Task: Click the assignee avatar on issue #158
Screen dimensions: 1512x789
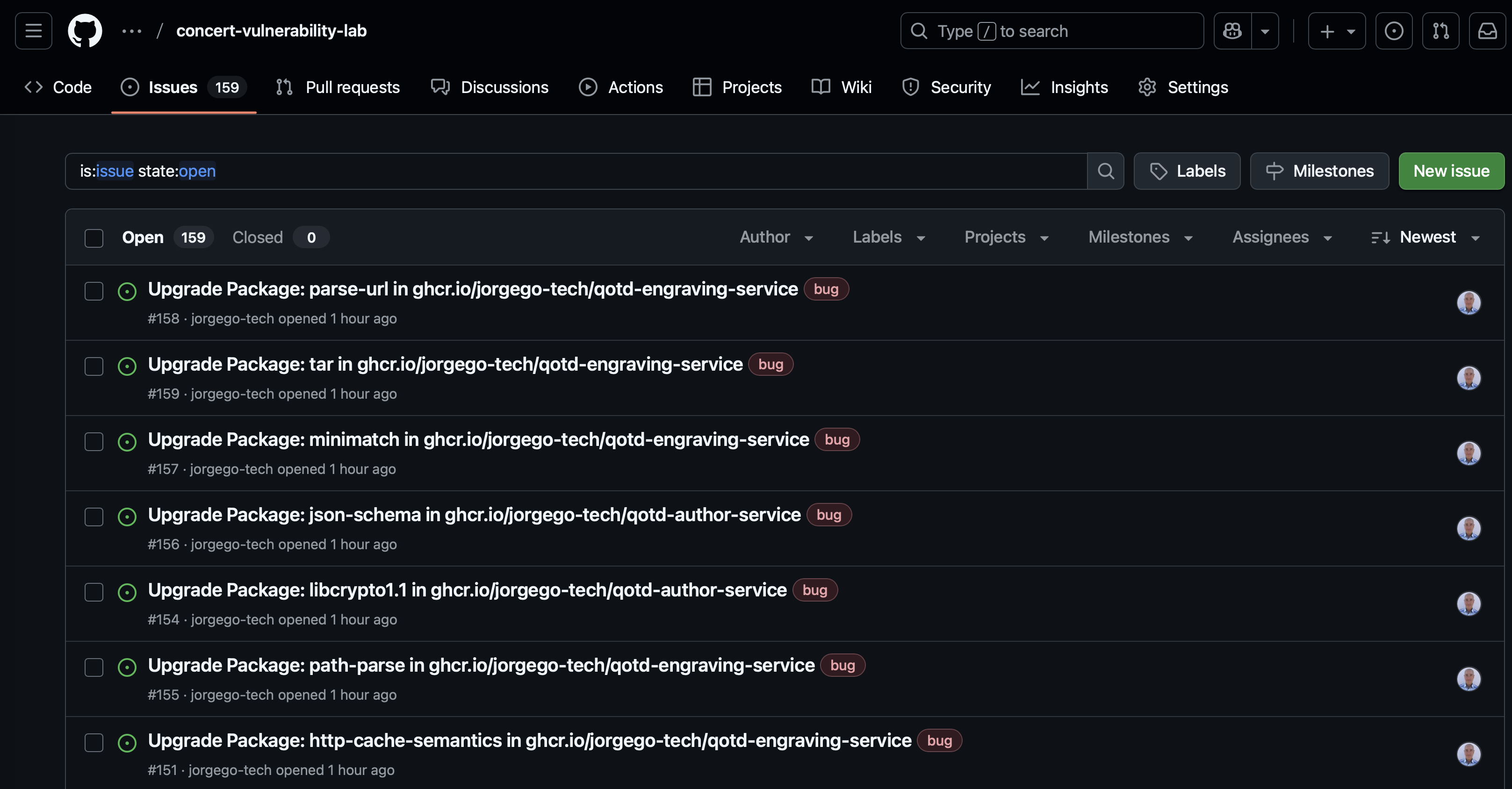Action: pyautogui.click(x=1468, y=303)
